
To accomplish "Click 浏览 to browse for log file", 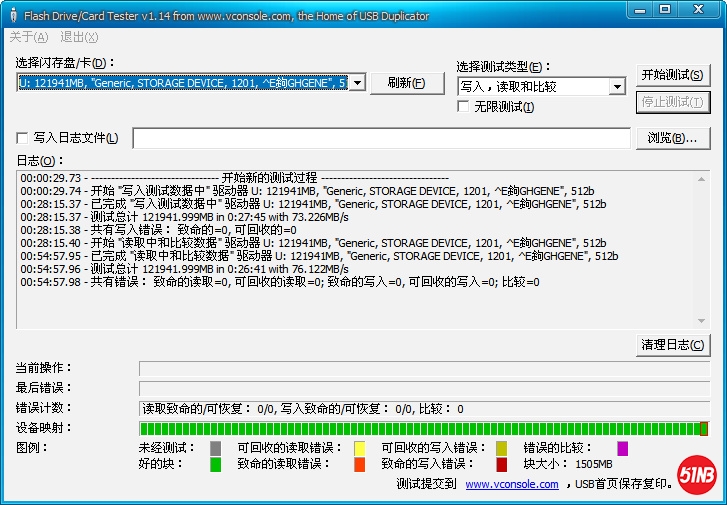I will pyautogui.click(x=672, y=138).
